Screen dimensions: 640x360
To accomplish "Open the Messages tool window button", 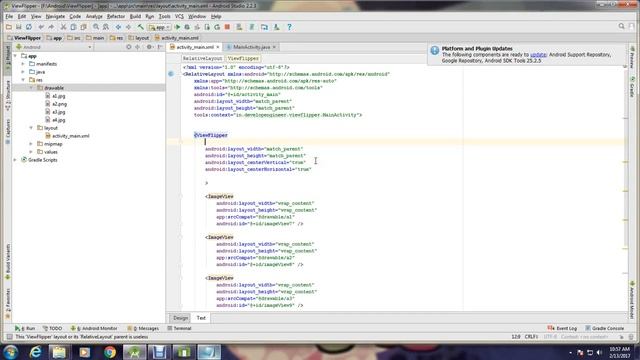I will pyautogui.click(x=143, y=328).
